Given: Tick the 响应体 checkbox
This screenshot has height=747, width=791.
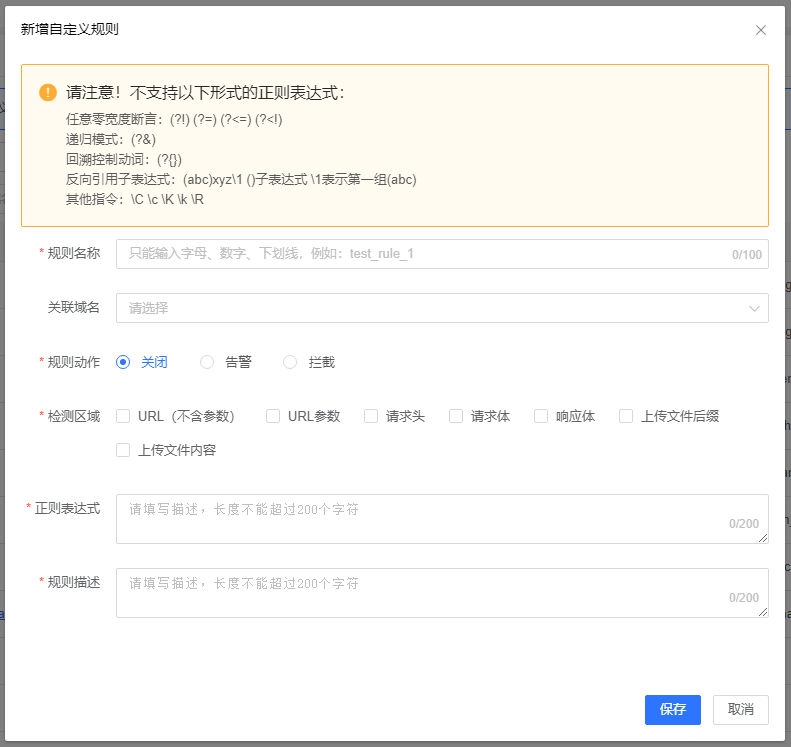Looking at the screenshot, I should 541,416.
